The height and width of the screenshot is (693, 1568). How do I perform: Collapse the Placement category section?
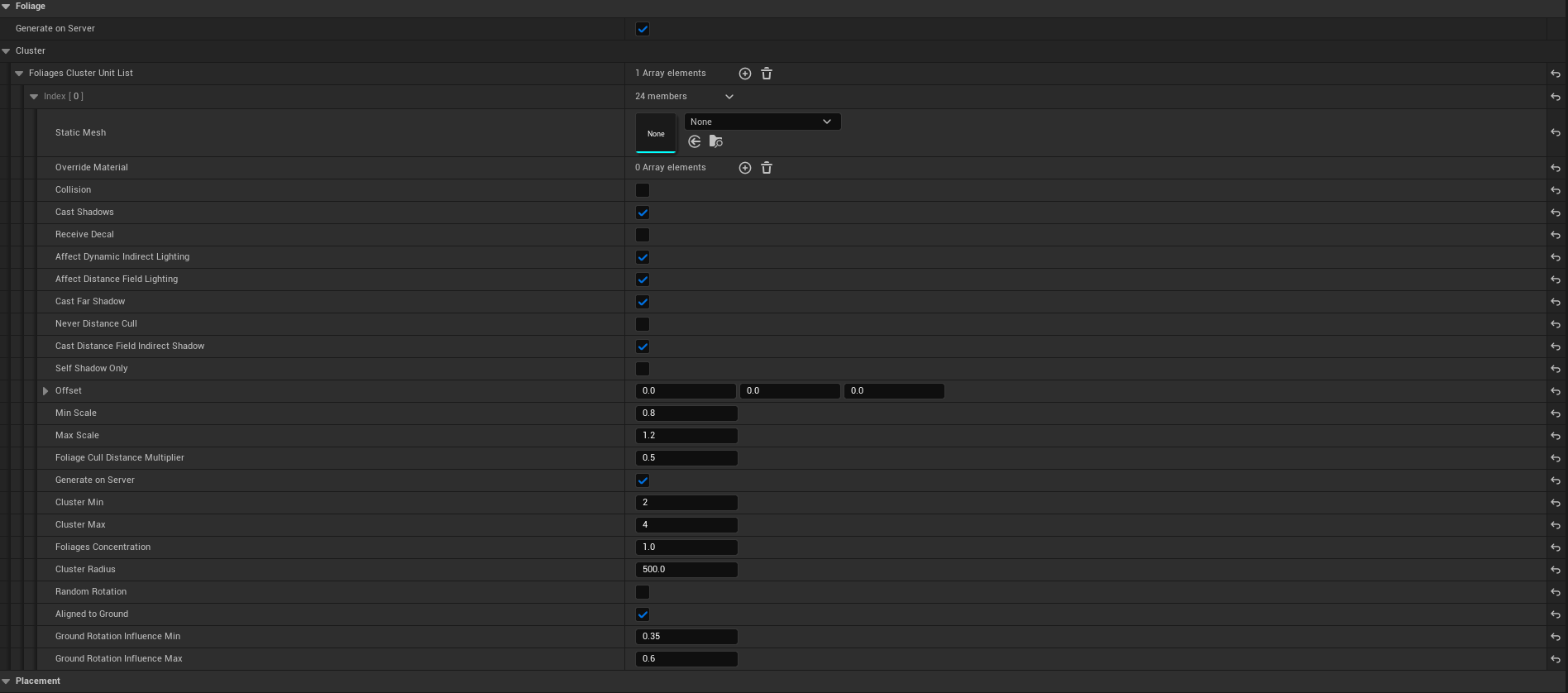7,681
